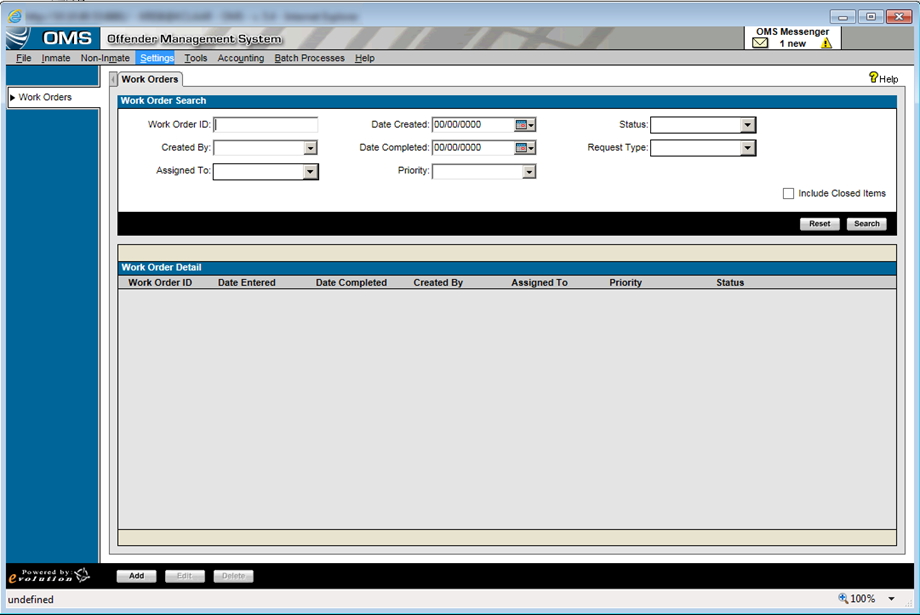
Task: Click the yellow warning triangle icon
Action: (826, 44)
